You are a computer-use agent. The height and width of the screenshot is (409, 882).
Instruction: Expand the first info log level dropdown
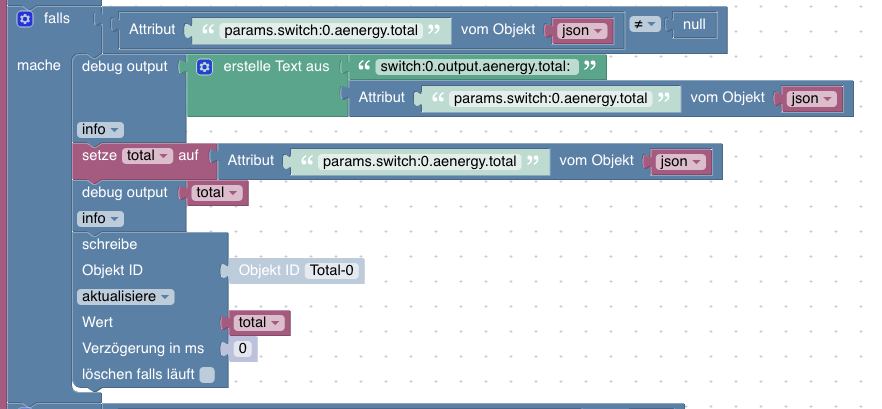(x=100, y=130)
